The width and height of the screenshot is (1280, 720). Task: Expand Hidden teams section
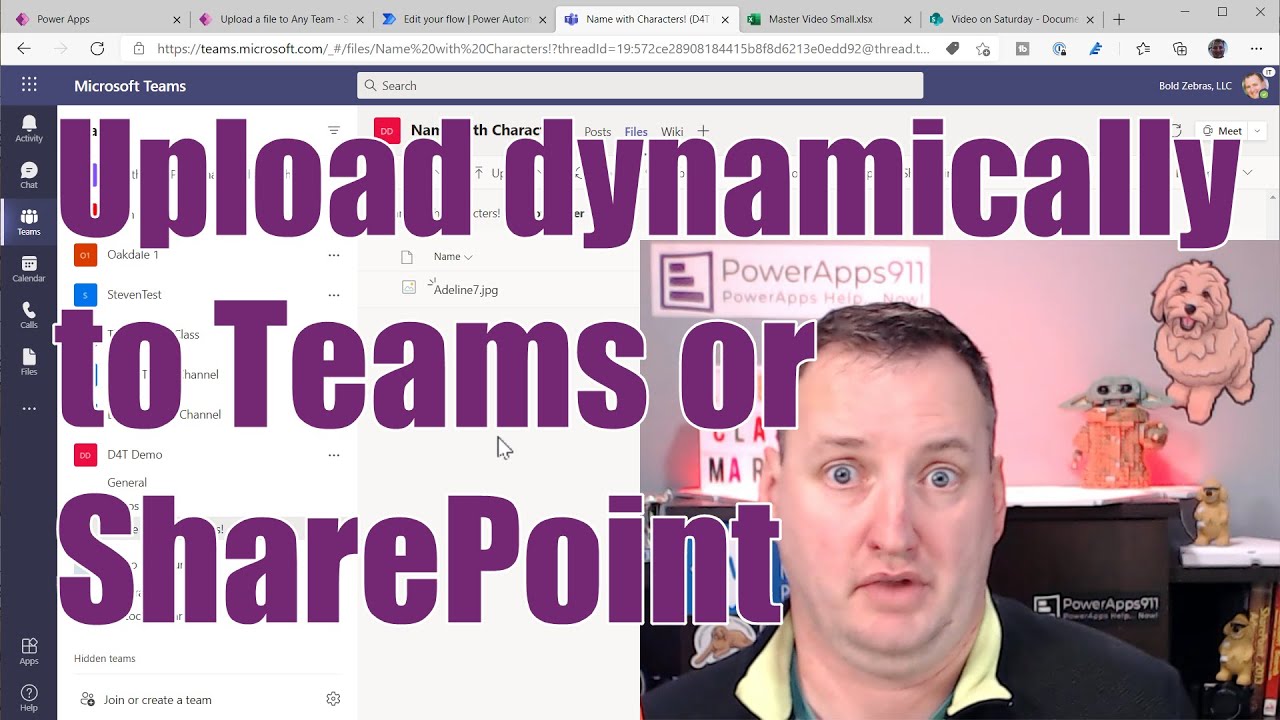[x=104, y=658]
